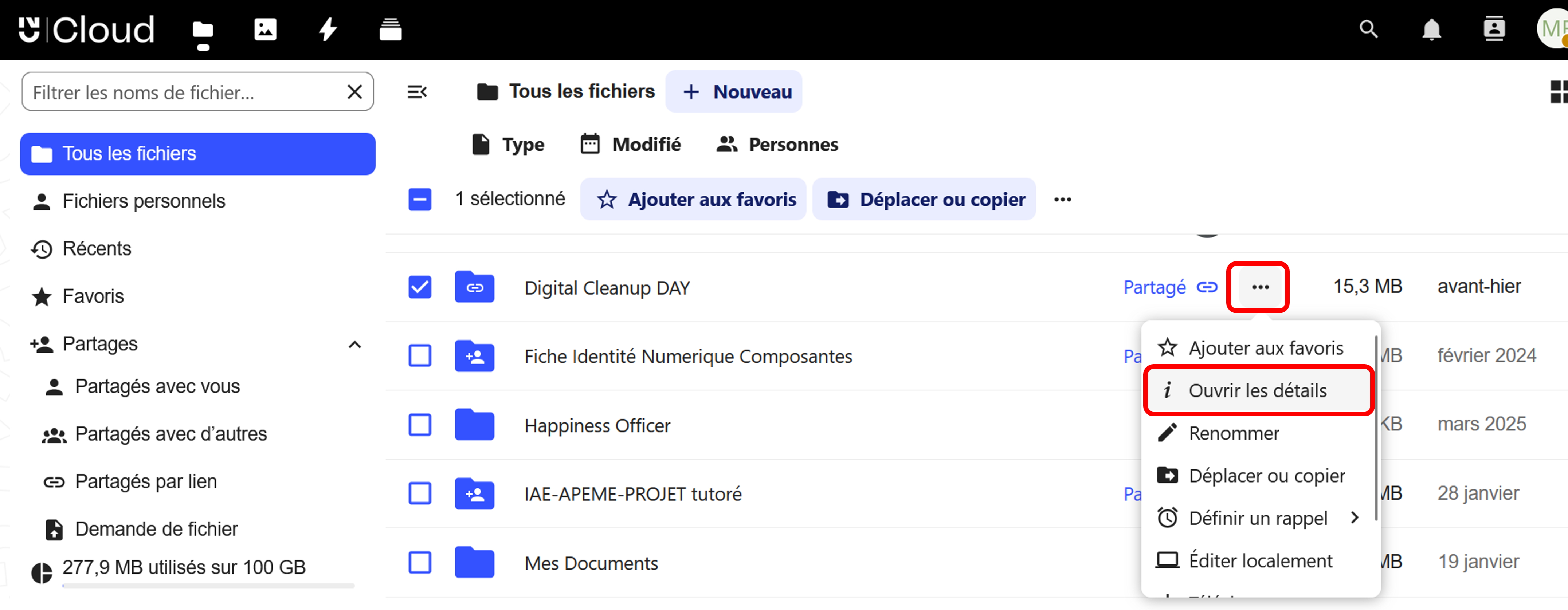Click the Tous les fichiers breadcrumb folder icon
The height and width of the screenshot is (610, 1568).
pyautogui.click(x=487, y=92)
